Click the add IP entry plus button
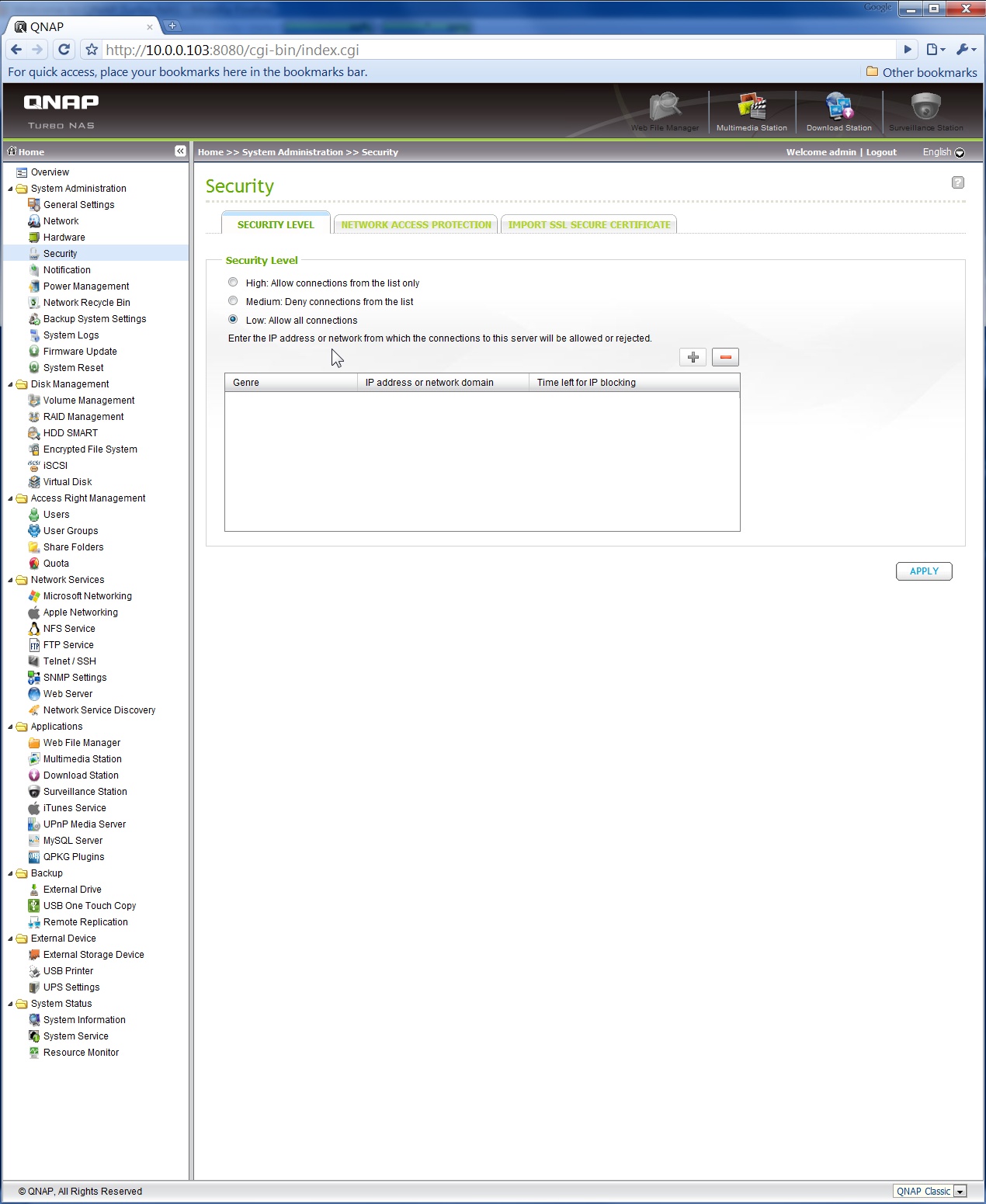 point(693,357)
